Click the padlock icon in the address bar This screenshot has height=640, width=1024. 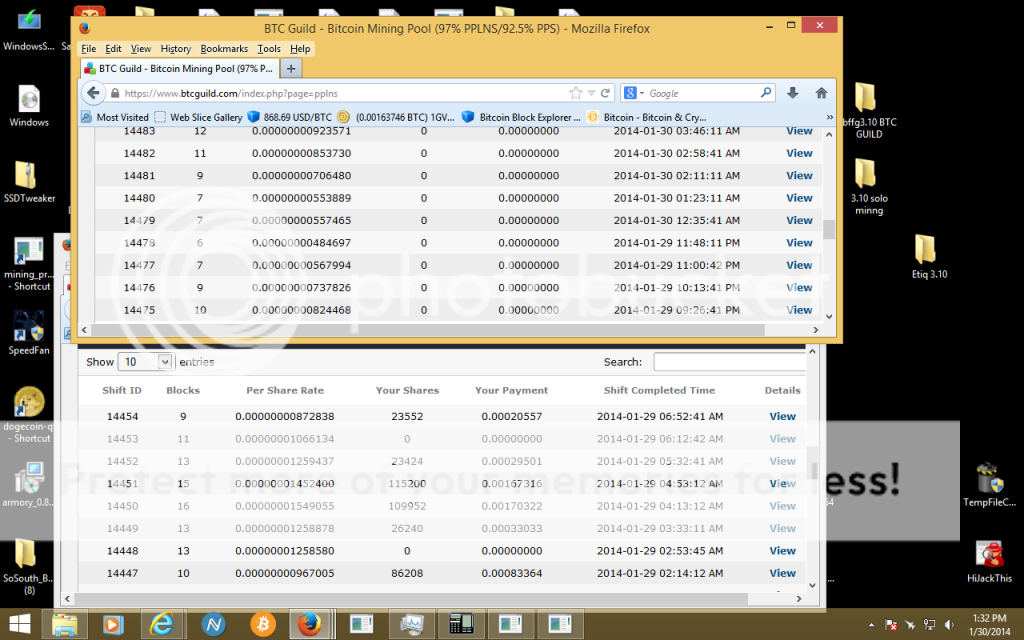(115, 93)
